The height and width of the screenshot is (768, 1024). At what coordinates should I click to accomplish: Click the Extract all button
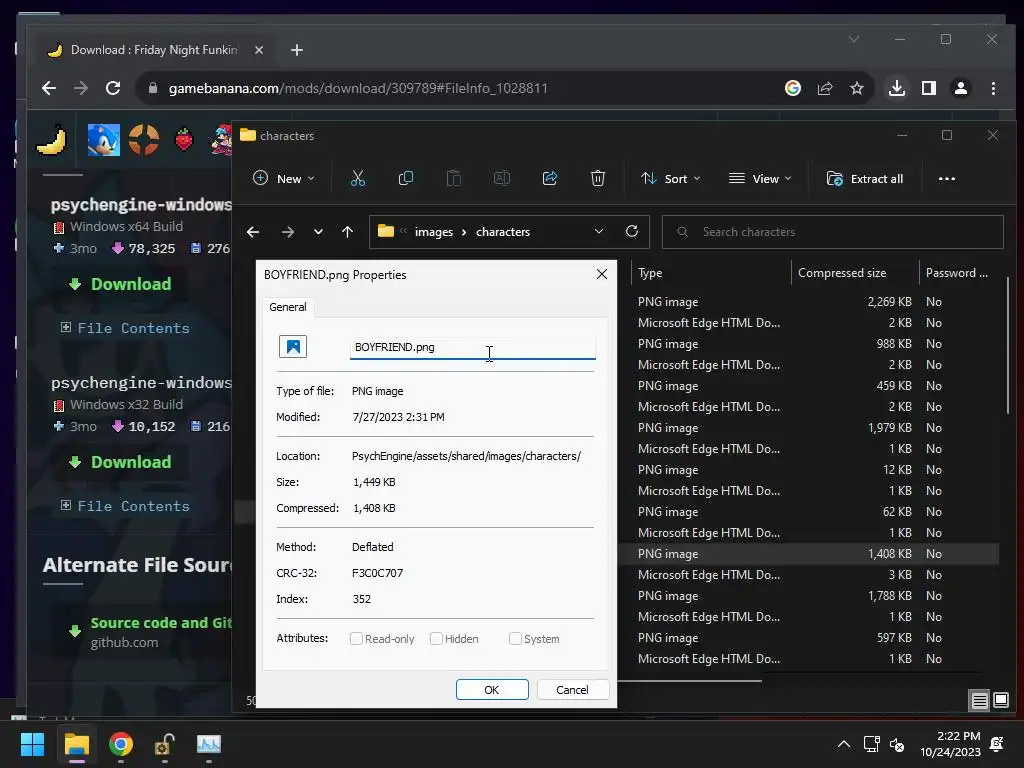click(865, 178)
